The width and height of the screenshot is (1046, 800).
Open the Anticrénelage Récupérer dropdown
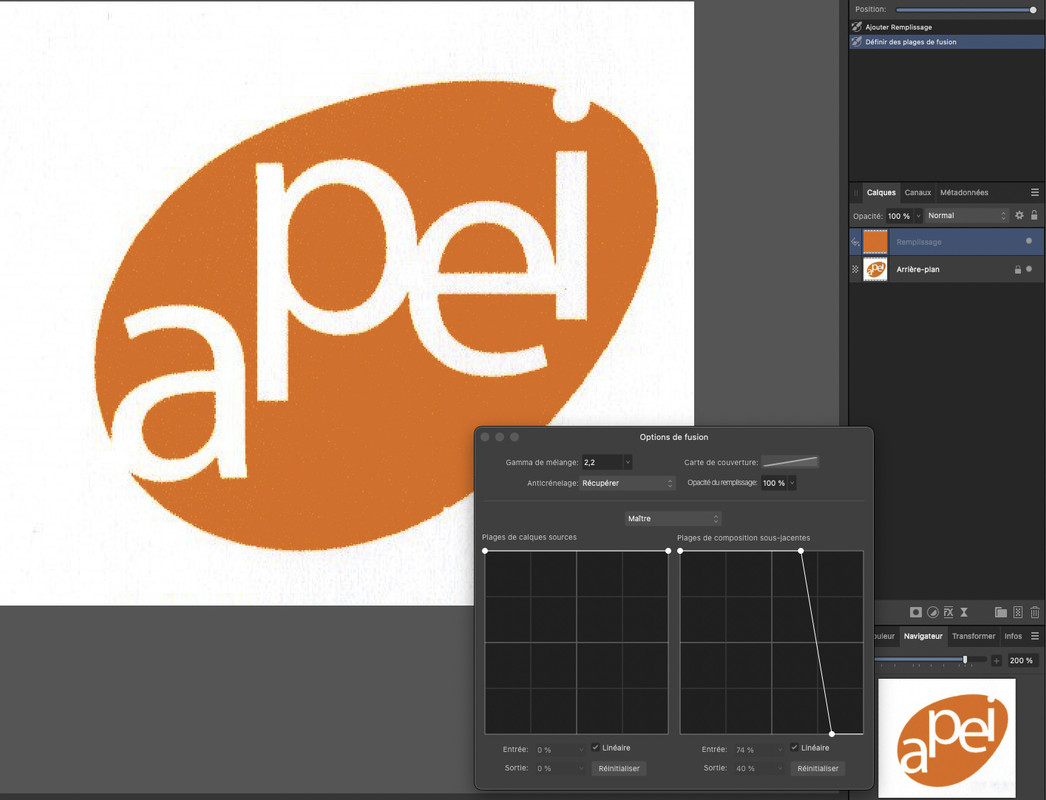coord(627,483)
